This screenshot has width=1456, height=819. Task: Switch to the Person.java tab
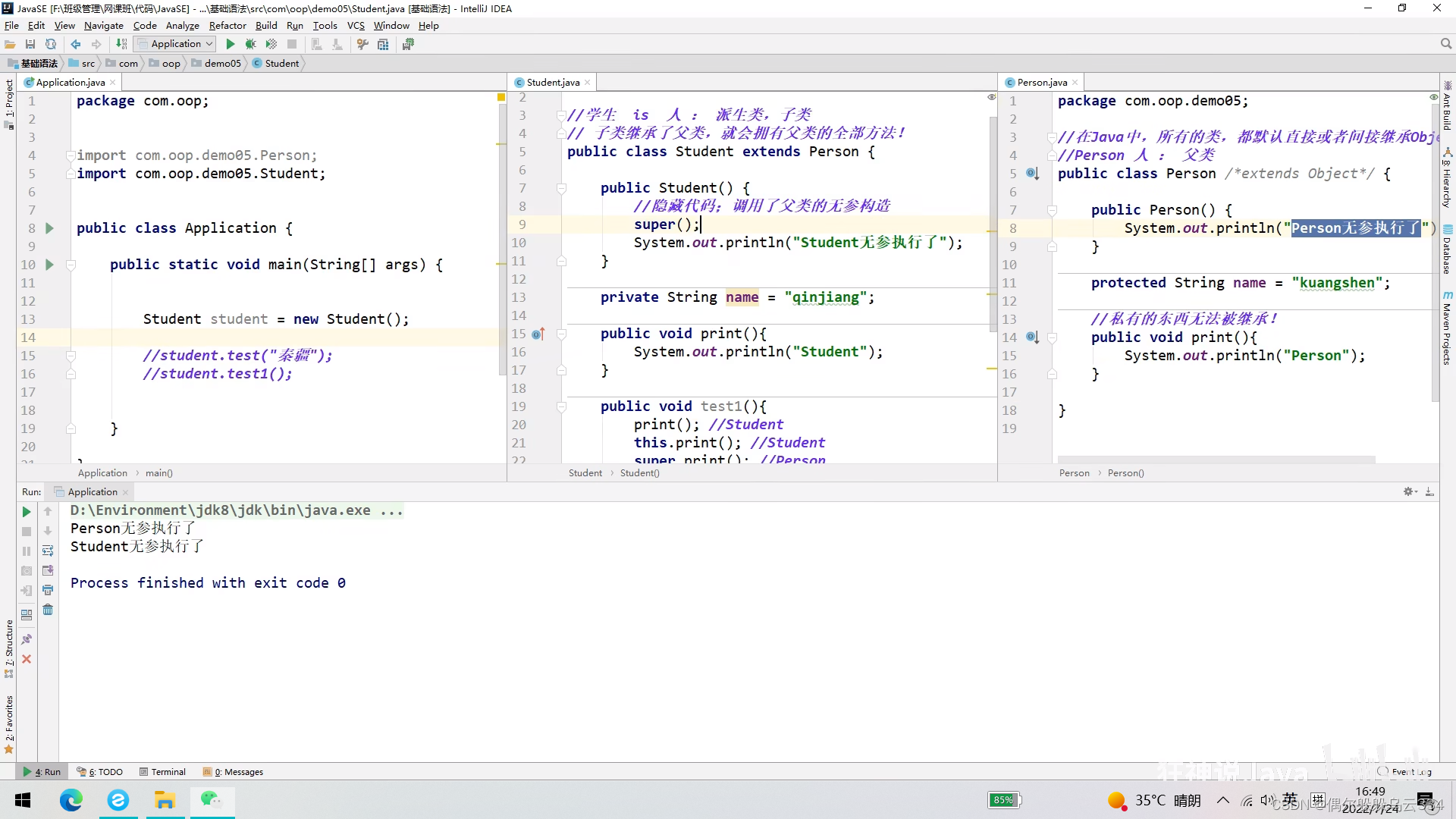[1042, 82]
